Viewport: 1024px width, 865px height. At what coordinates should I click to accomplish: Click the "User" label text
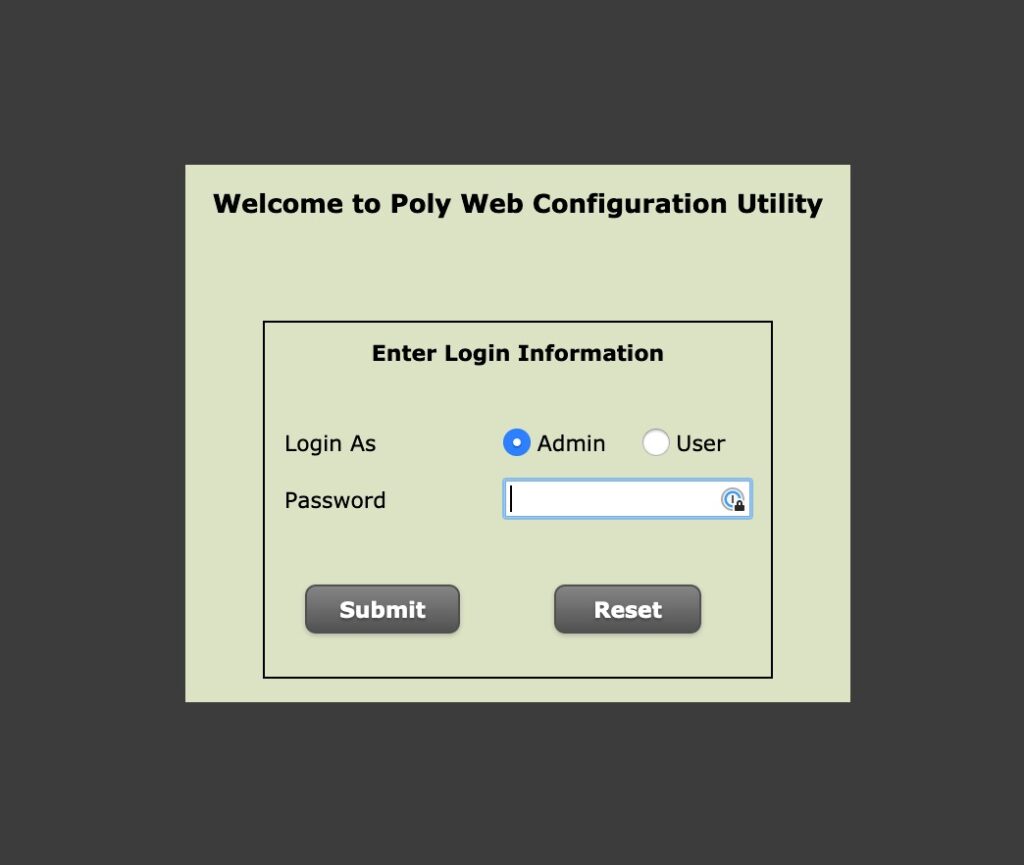click(x=701, y=443)
